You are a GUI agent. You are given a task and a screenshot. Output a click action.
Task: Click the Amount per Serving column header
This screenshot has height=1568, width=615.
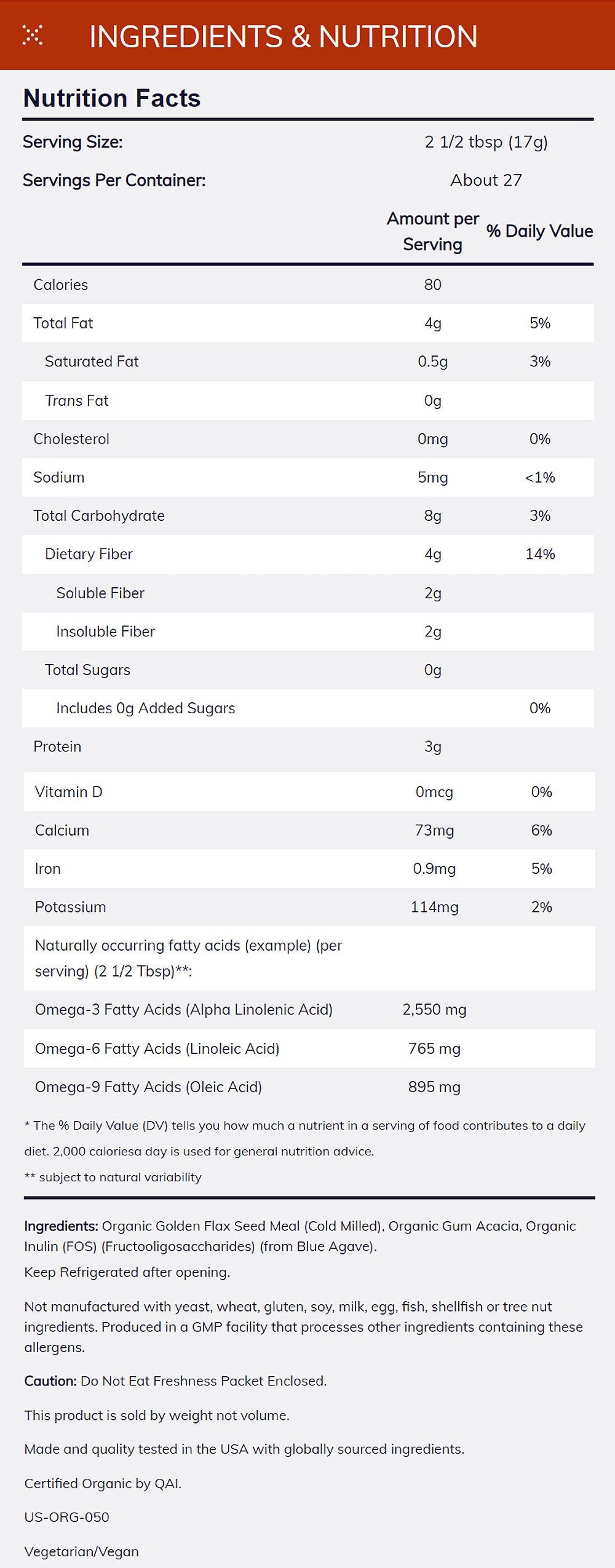tap(432, 231)
